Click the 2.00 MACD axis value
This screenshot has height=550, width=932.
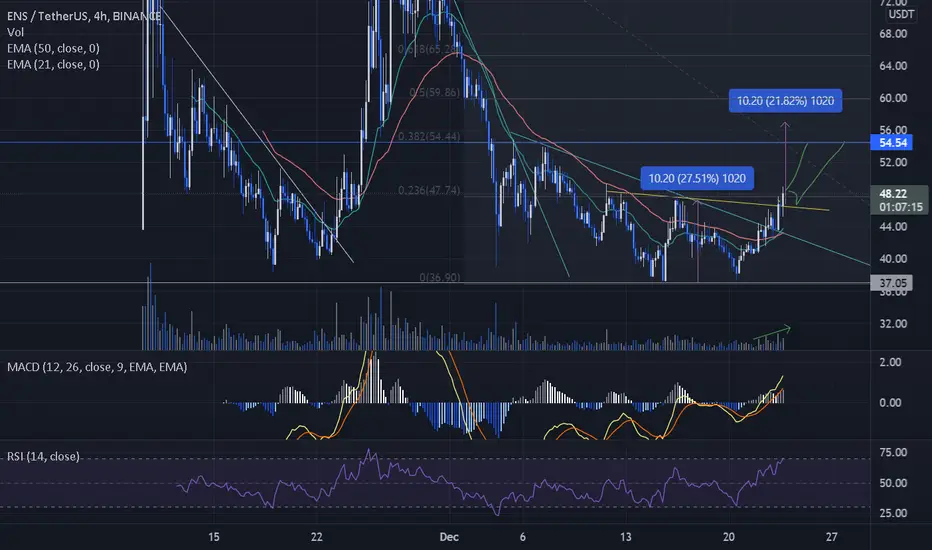[890, 362]
